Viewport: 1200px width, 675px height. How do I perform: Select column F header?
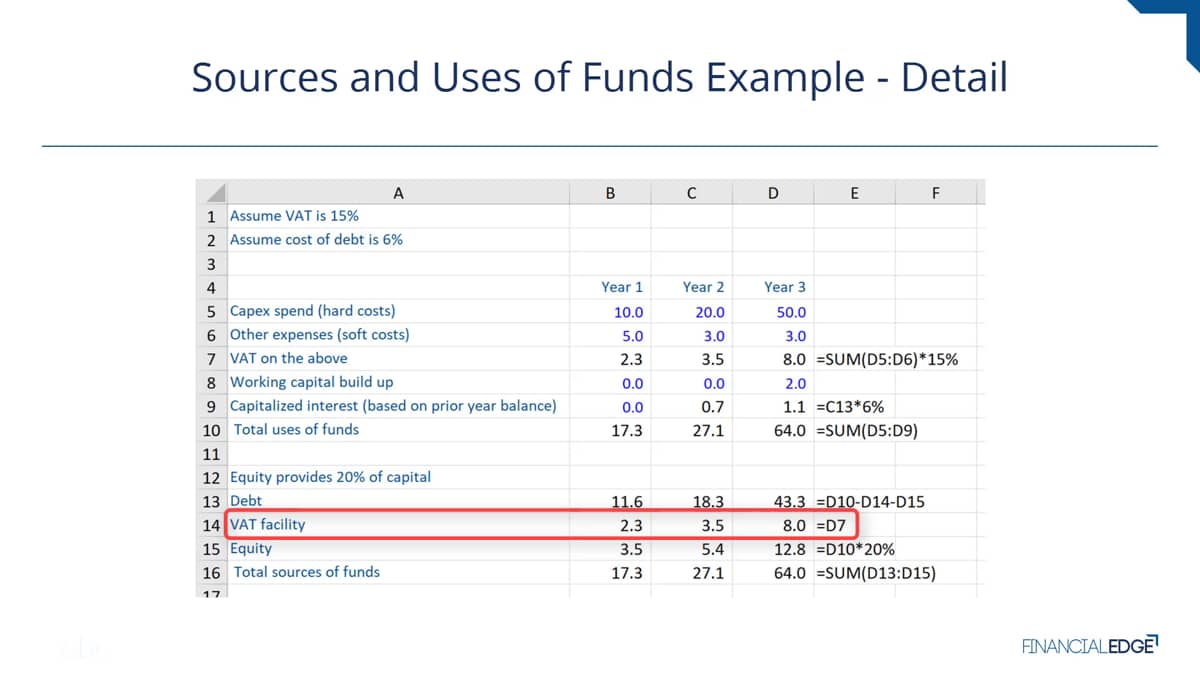pyautogui.click(x=935, y=193)
